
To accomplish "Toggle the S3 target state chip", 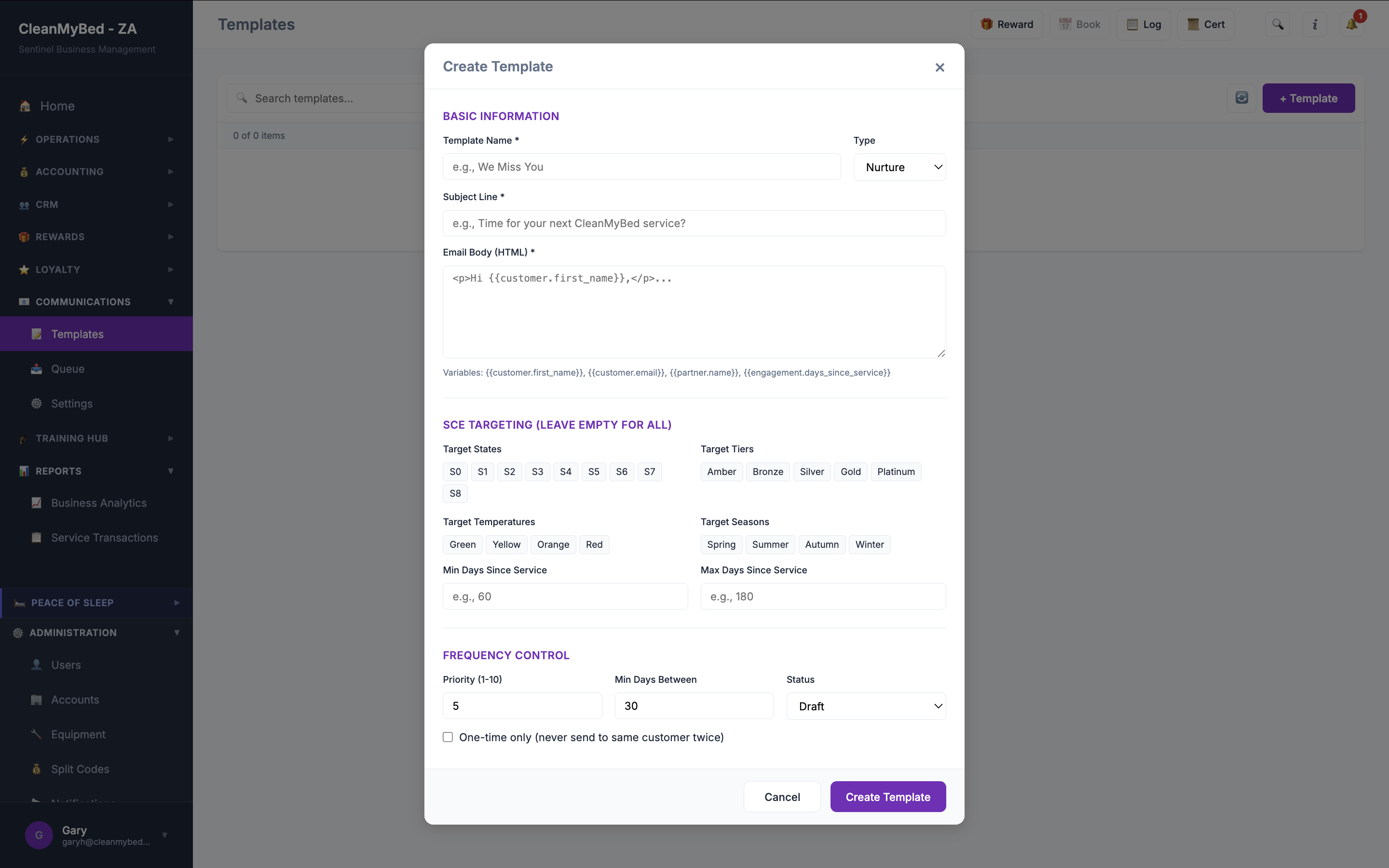I will (x=537, y=472).
